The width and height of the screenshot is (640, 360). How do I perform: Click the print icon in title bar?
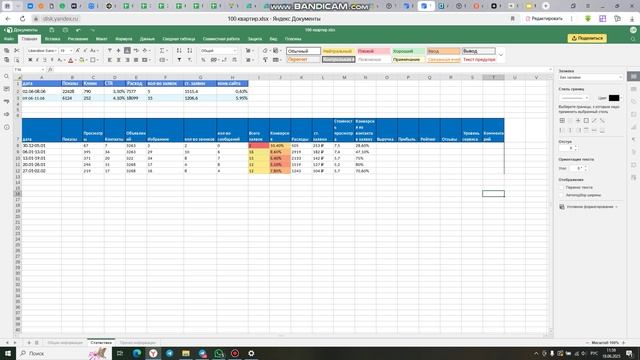click(x=65, y=30)
